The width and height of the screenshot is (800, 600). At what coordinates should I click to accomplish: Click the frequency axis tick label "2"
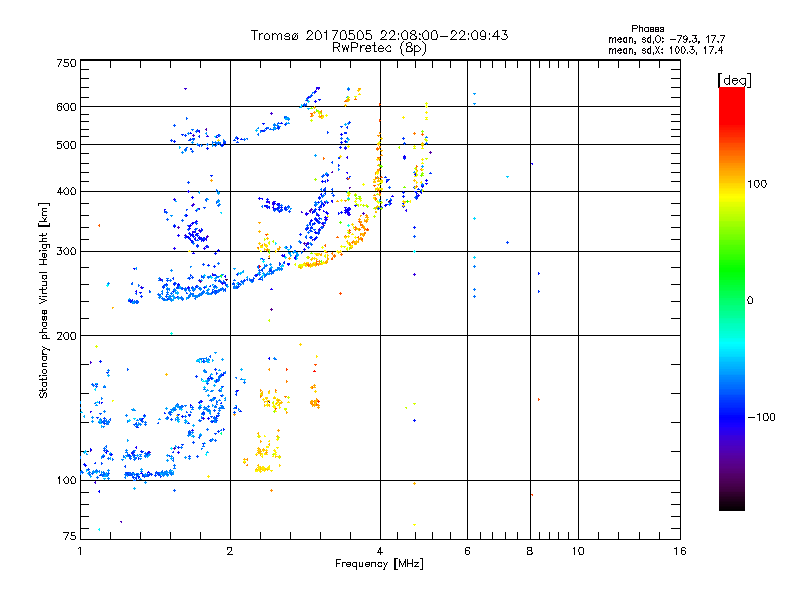(x=230, y=551)
